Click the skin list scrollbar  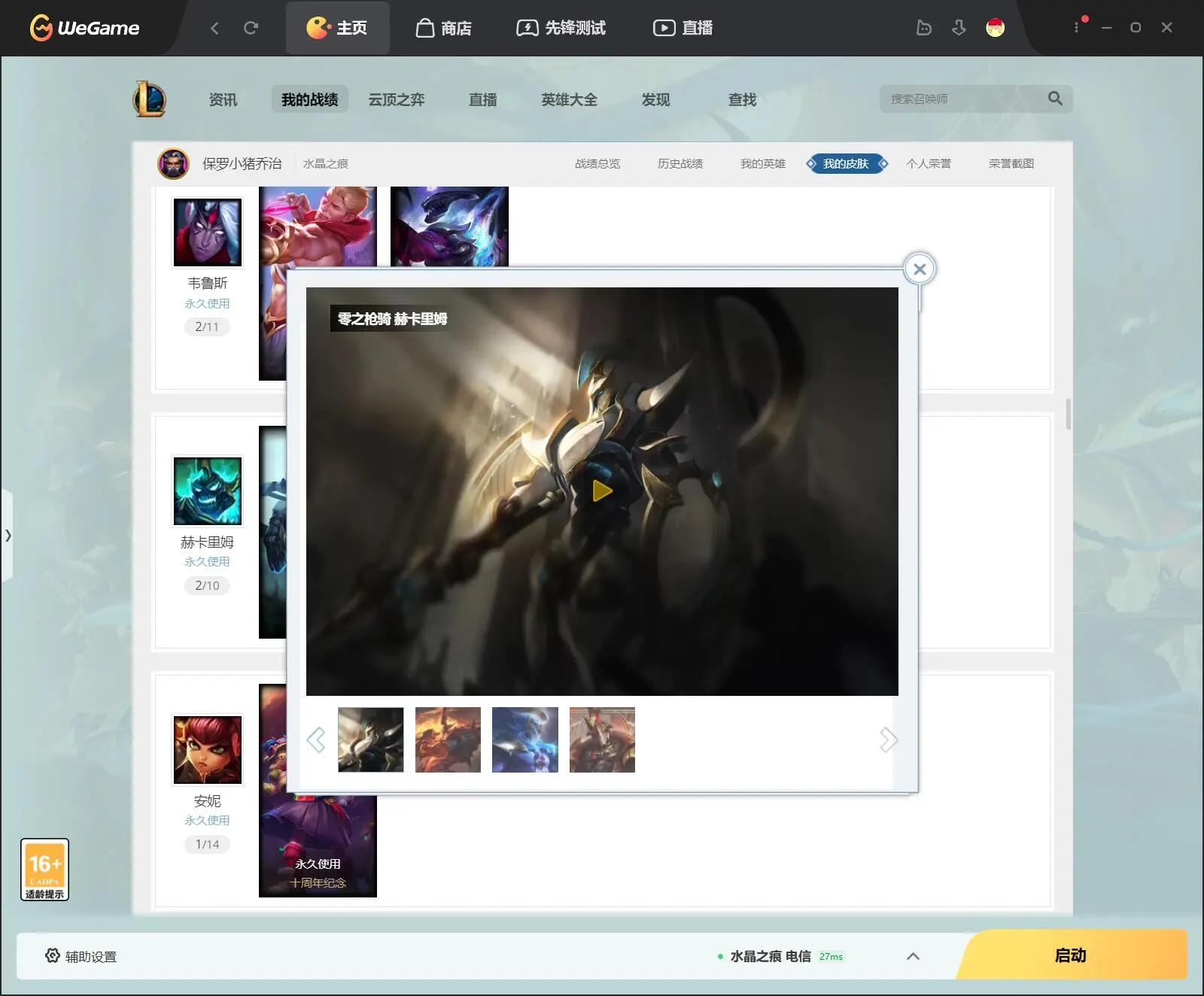(x=1068, y=414)
